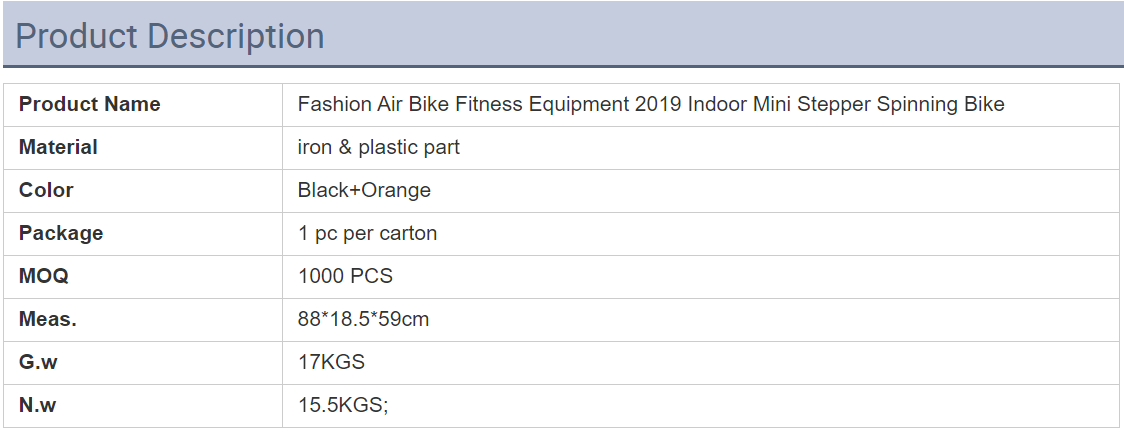Screen dimensions: 1124x432
Task: Click the Black+Orange color value
Action: 364,191
